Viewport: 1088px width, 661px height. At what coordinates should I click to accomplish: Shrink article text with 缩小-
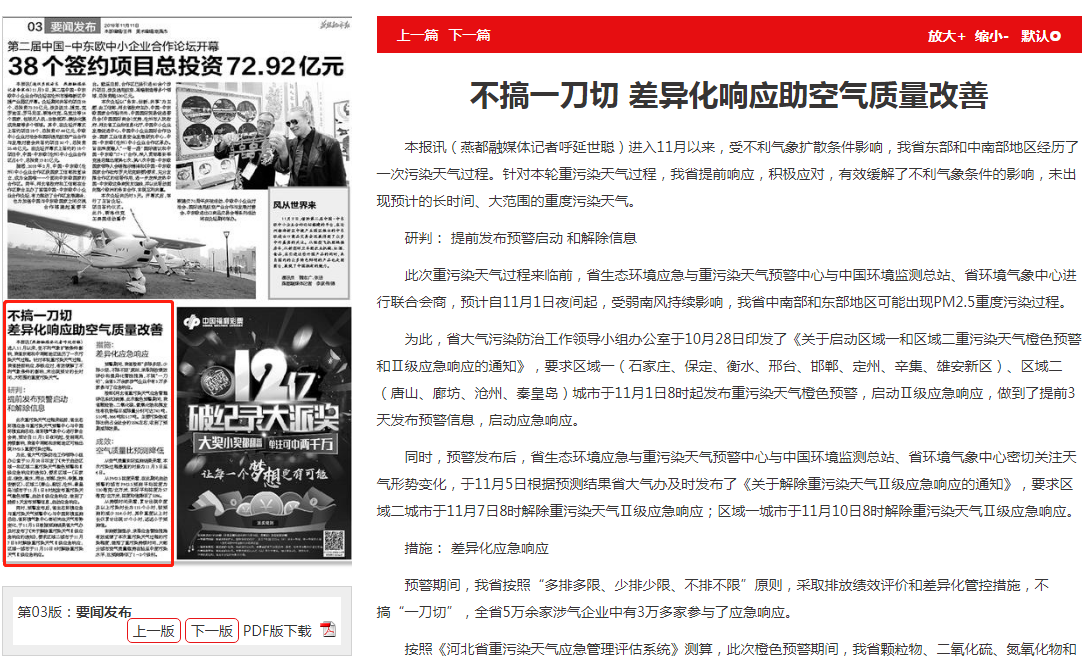point(991,35)
